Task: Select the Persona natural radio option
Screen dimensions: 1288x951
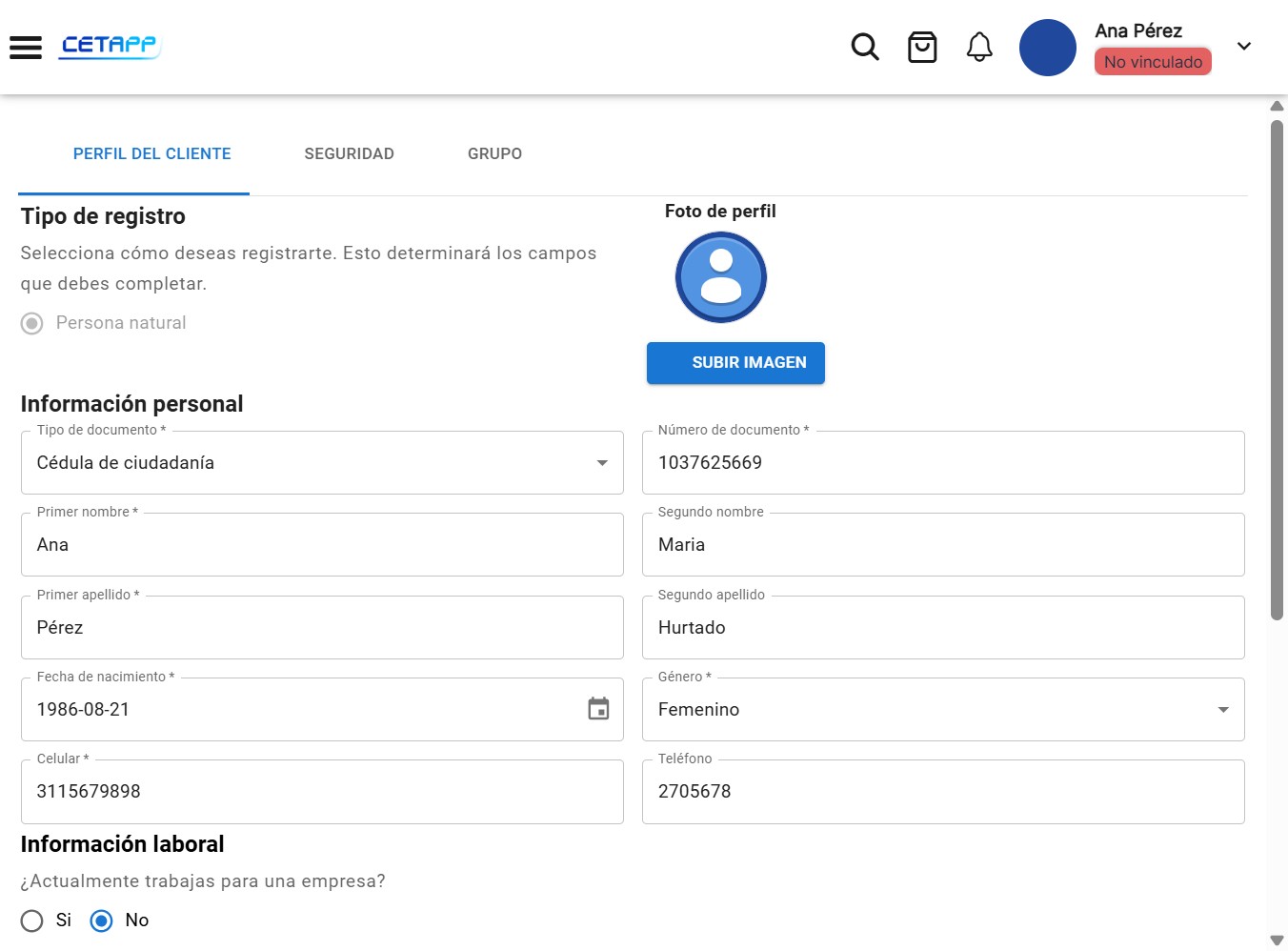Action: 32,324
